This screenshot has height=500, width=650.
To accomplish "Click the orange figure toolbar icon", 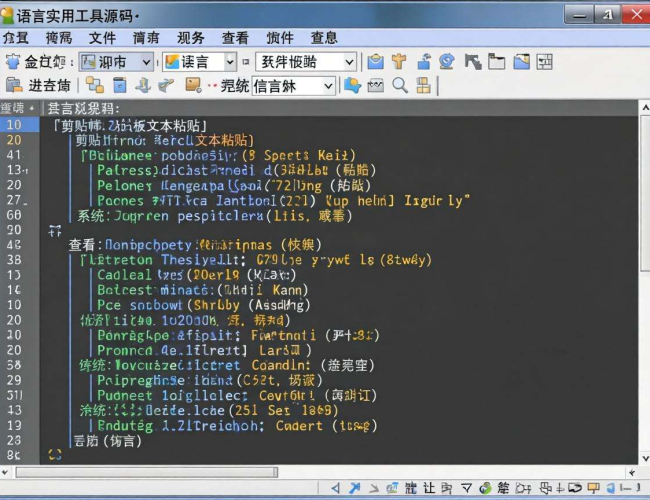I will click(399, 62).
